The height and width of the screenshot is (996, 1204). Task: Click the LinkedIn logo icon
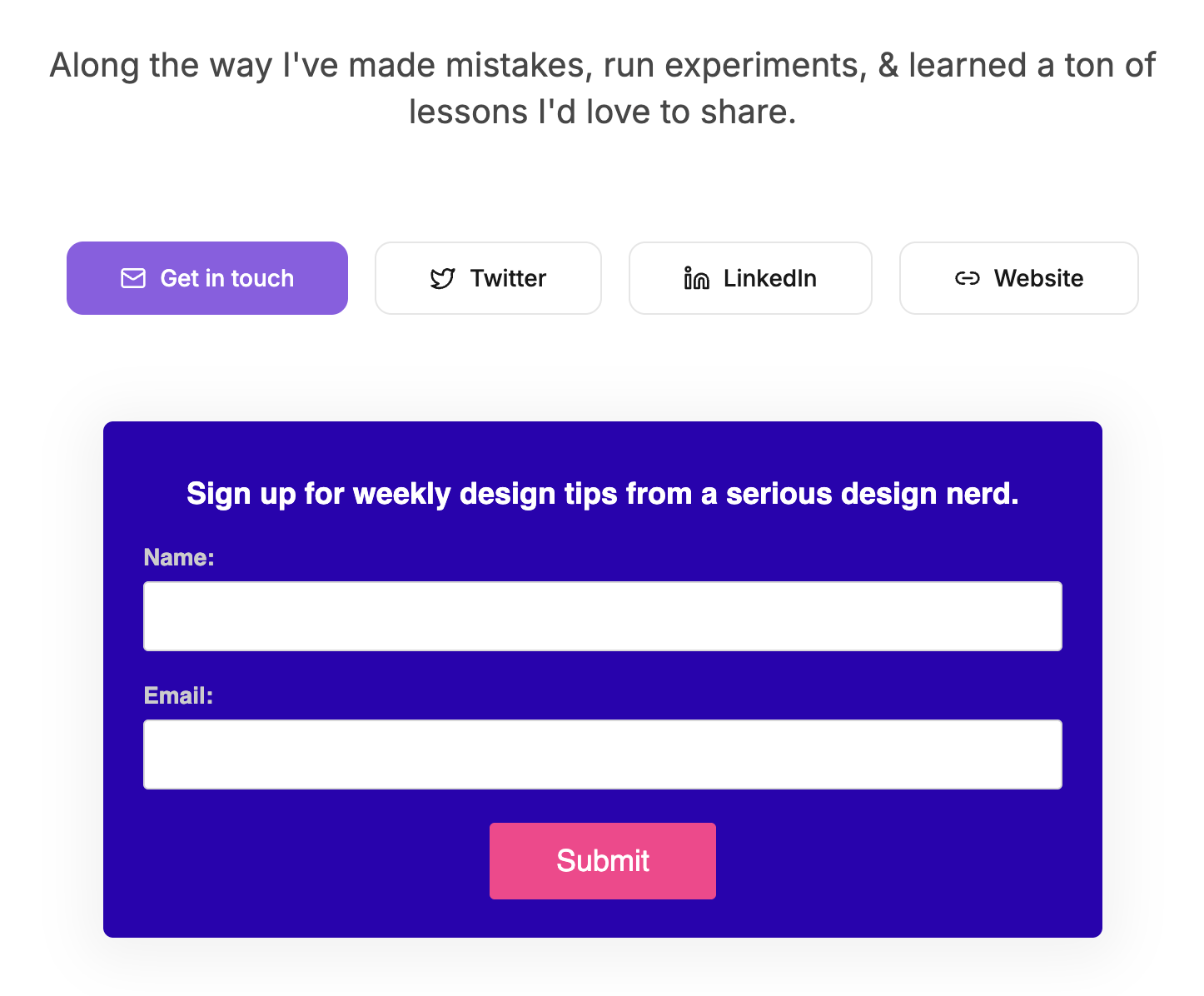click(696, 278)
